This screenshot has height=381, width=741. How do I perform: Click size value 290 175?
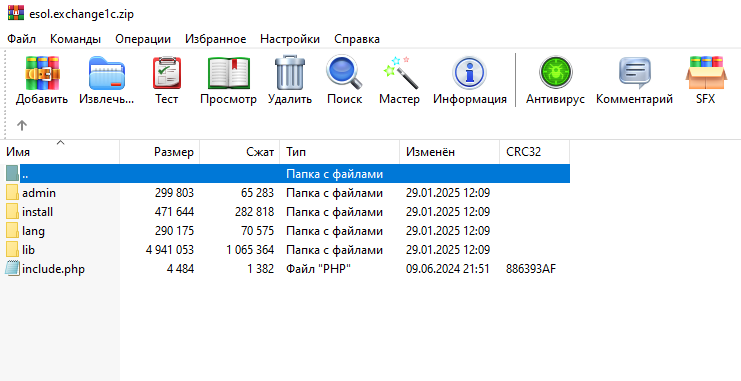[x=174, y=231]
